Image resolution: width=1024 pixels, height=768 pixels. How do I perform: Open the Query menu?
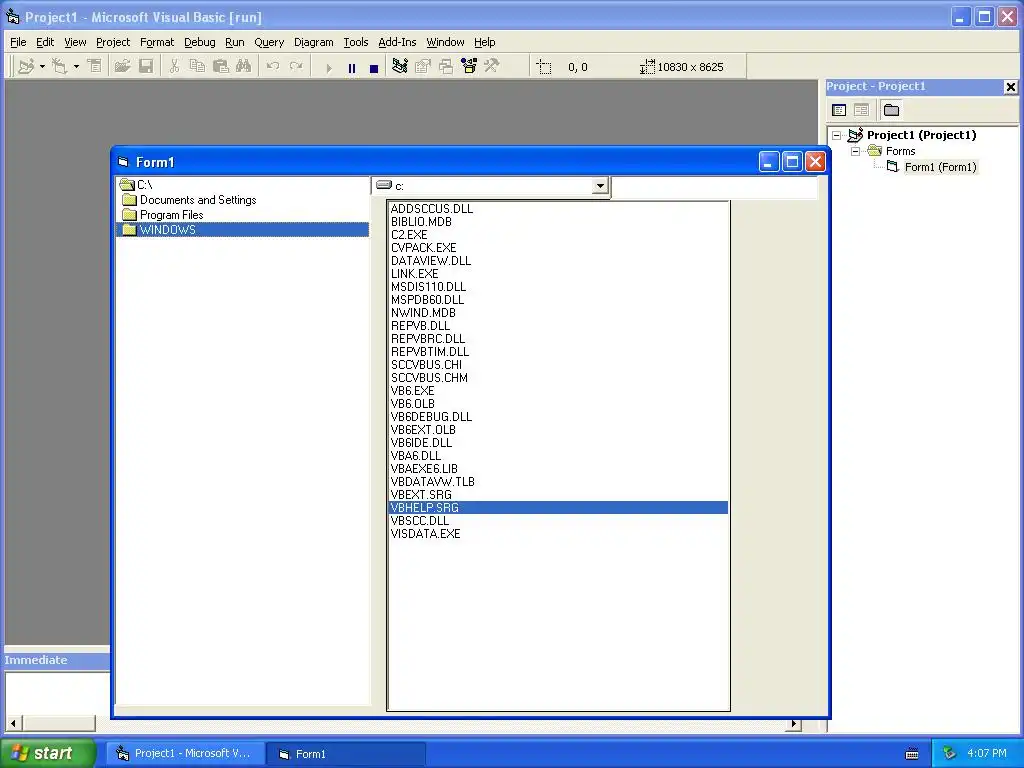[269, 42]
